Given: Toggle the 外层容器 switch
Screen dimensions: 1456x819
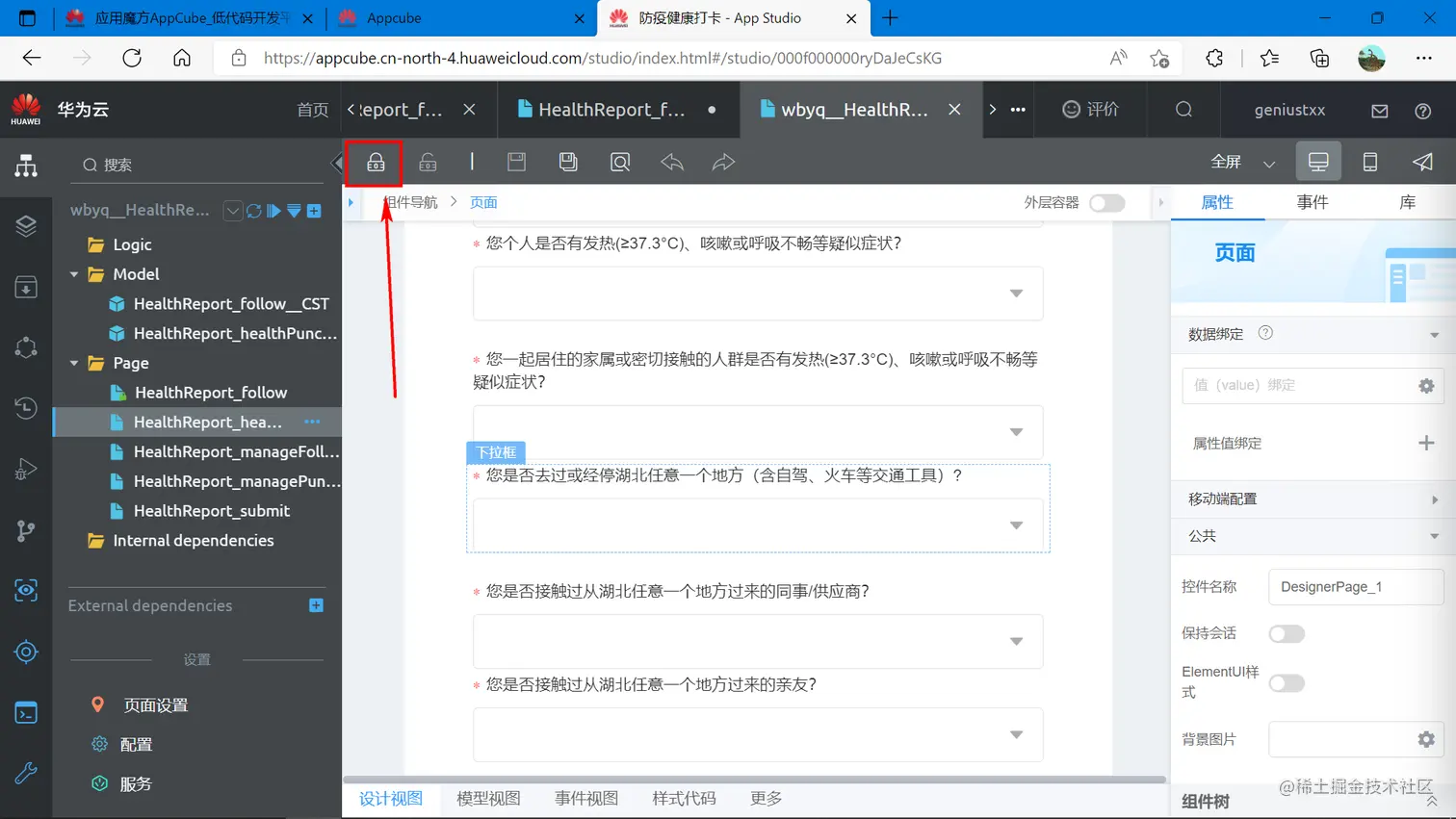Looking at the screenshot, I should (1106, 203).
